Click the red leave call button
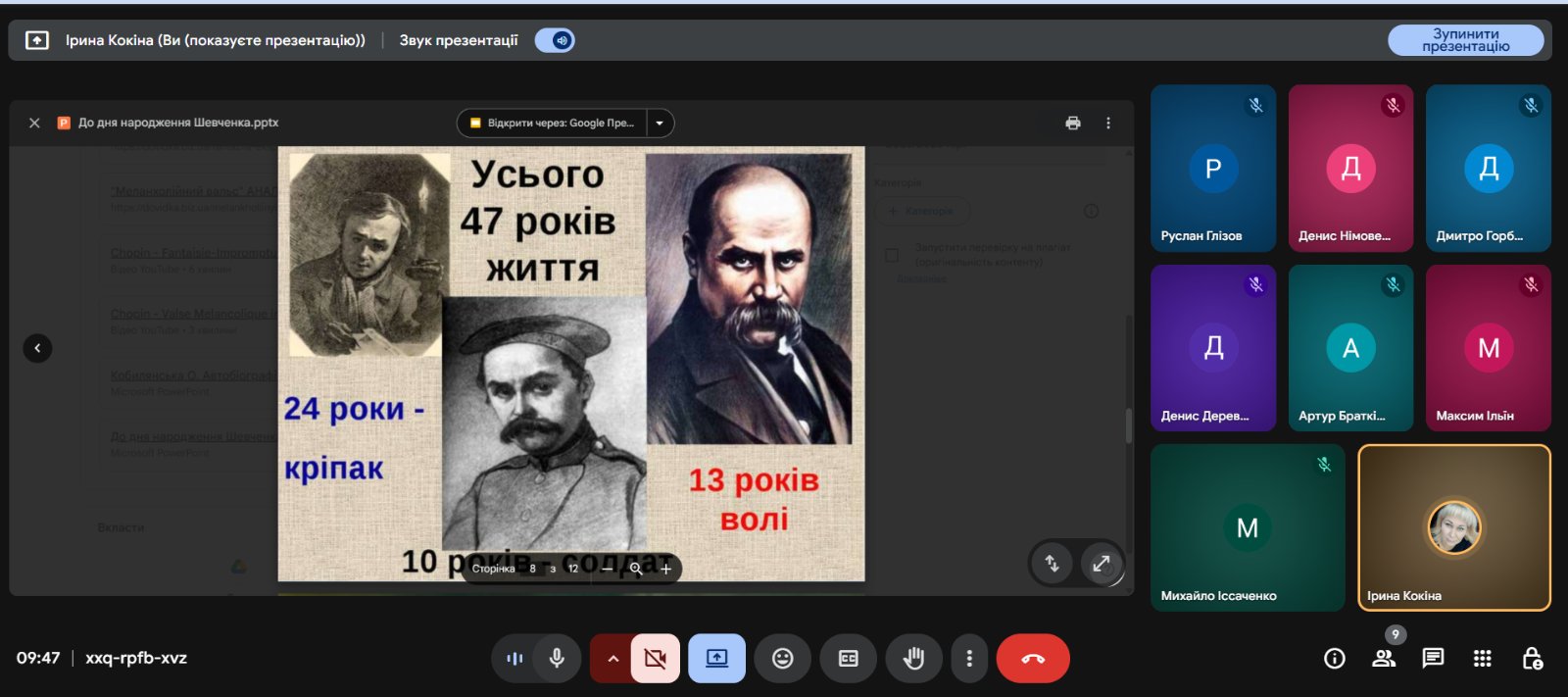The width and height of the screenshot is (1568, 697). pos(1032,659)
